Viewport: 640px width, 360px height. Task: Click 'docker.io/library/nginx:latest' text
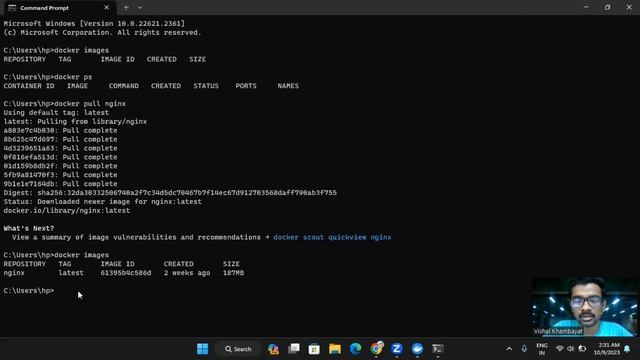67,211
